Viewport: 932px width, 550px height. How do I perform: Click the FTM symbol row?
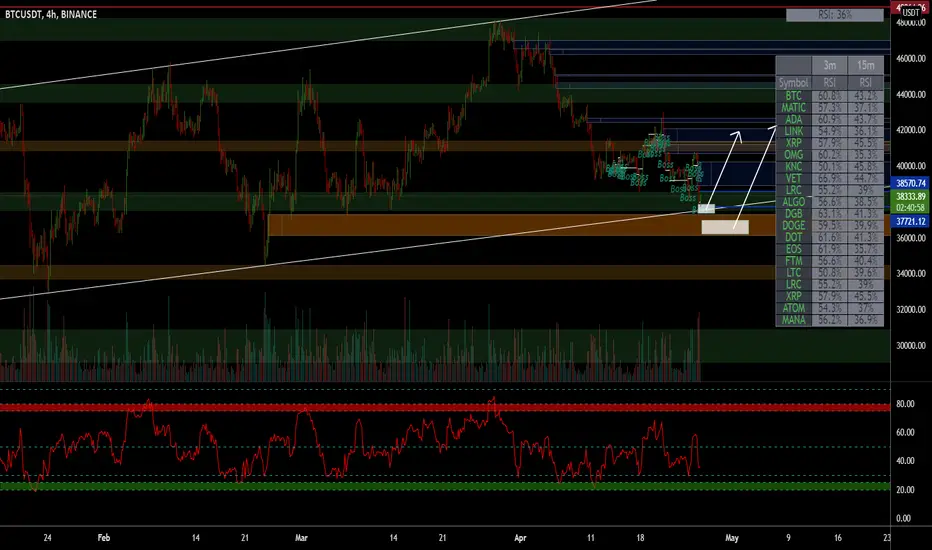pos(794,261)
